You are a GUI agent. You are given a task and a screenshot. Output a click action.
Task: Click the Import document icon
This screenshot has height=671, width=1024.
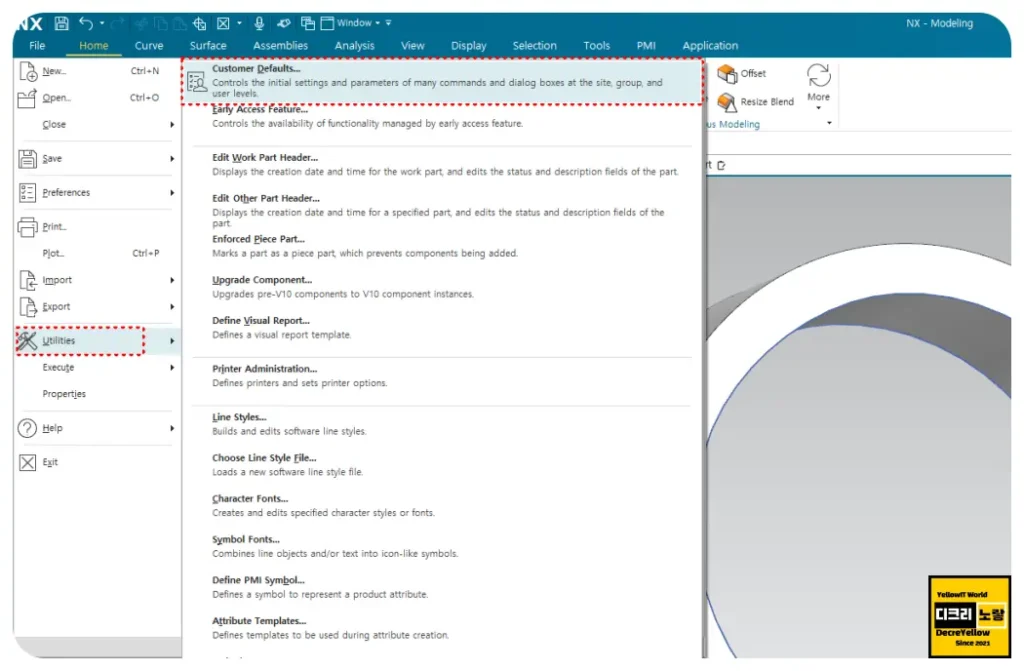(x=27, y=280)
